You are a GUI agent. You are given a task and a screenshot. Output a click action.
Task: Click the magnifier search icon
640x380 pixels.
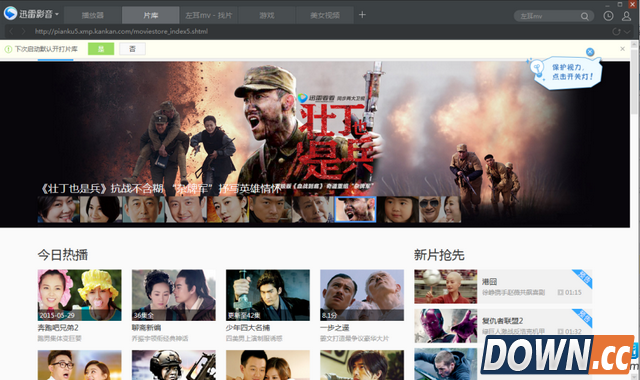click(584, 16)
